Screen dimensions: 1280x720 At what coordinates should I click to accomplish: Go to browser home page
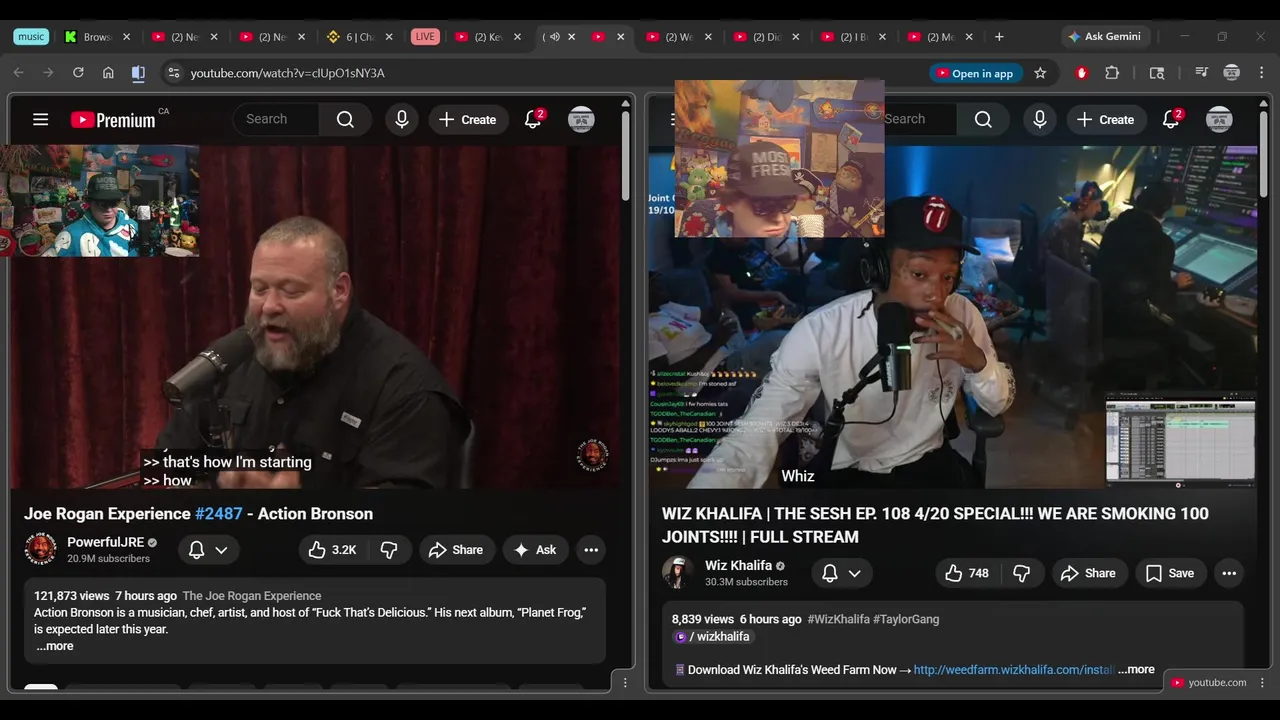(108, 73)
